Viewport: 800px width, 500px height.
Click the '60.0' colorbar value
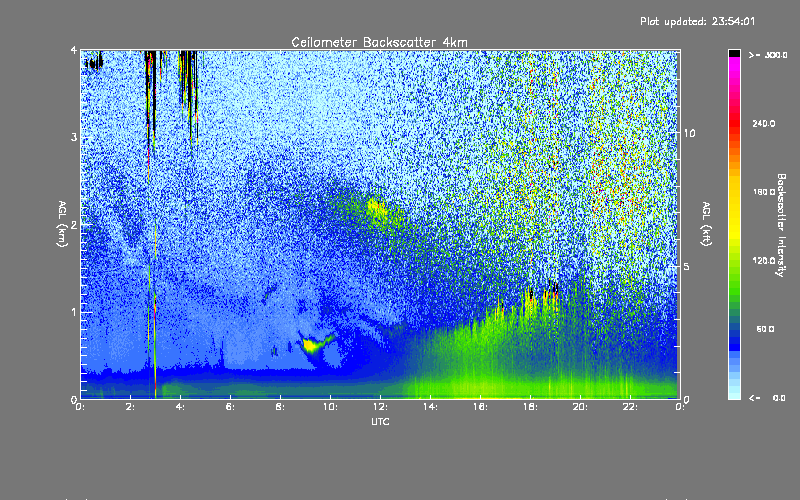tap(765, 329)
